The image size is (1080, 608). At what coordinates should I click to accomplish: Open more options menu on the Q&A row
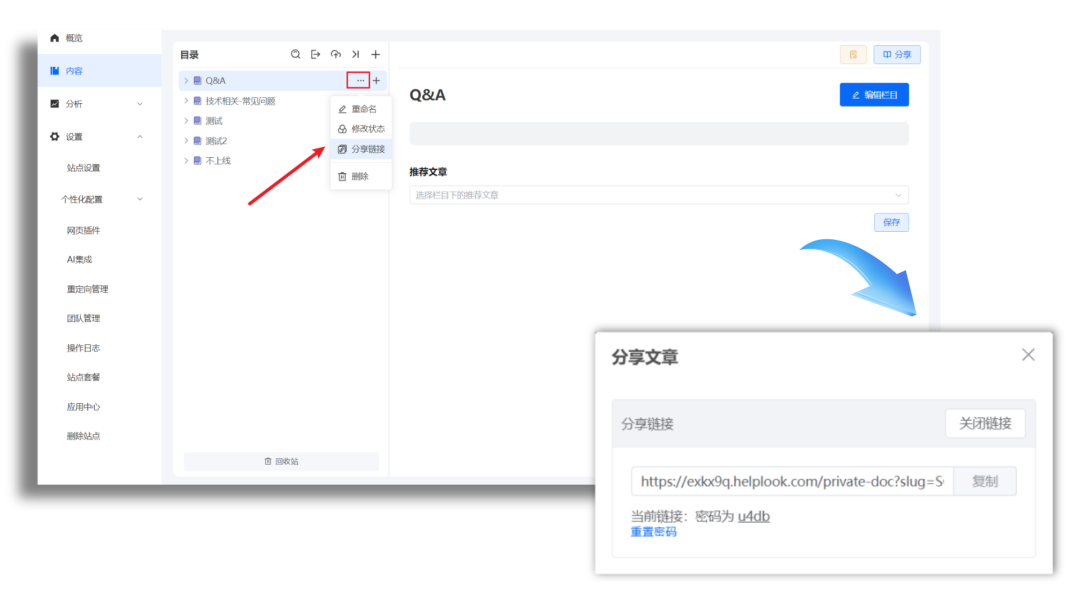(360, 80)
